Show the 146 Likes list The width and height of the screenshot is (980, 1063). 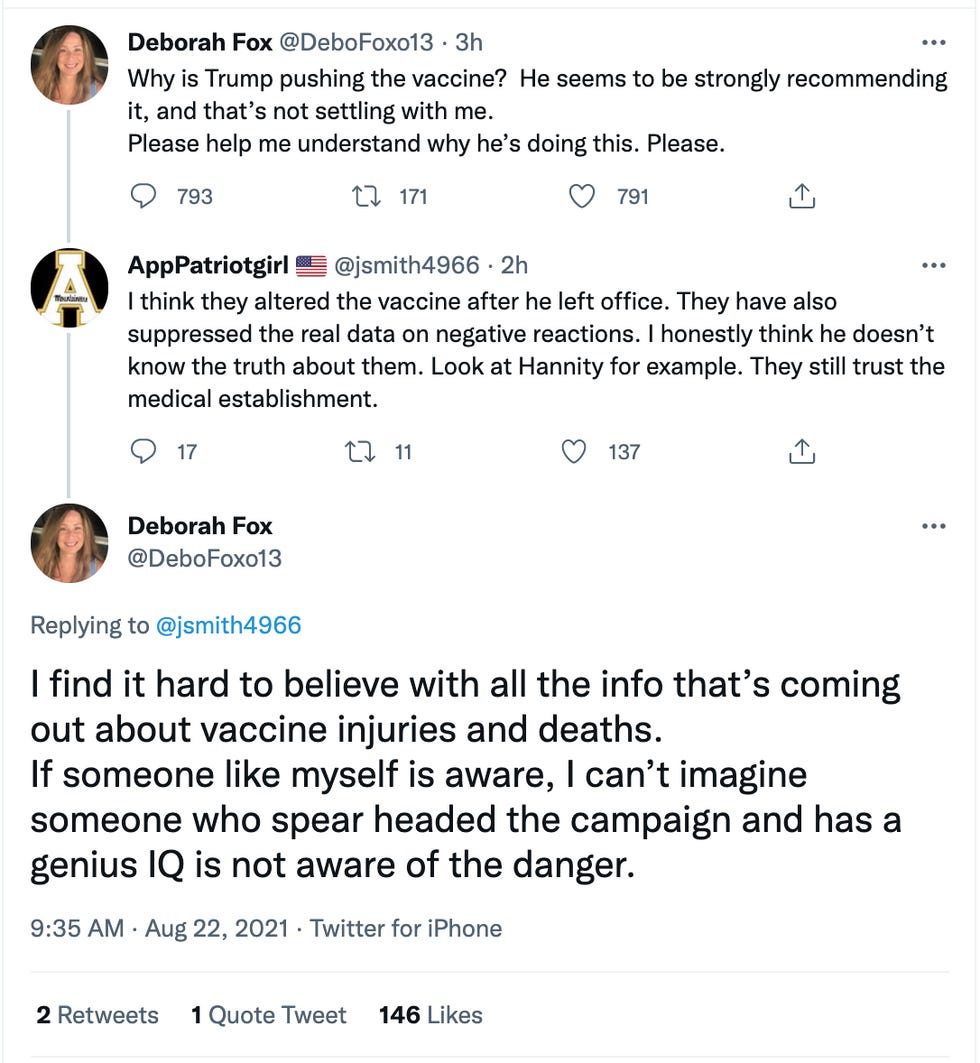pos(430,1015)
